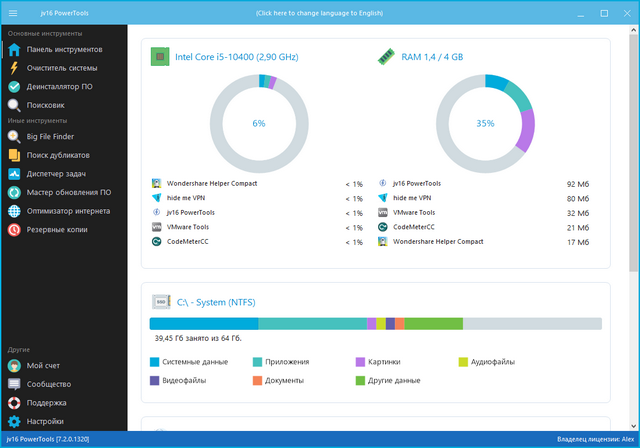Click the Поддержка lifebuoy icon
The image size is (640, 448).
coord(14,402)
